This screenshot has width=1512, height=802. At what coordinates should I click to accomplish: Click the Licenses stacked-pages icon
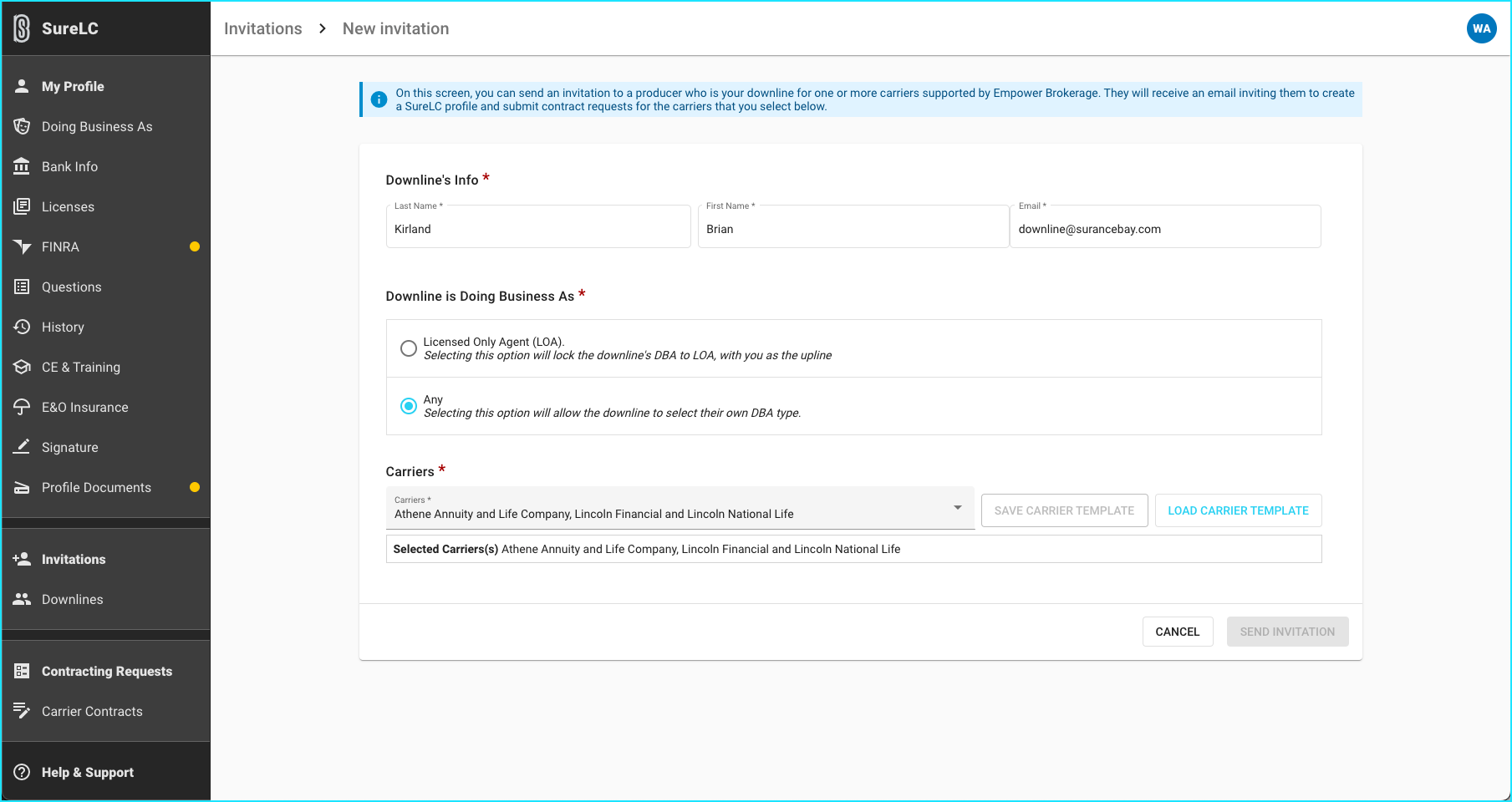point(23,206)
